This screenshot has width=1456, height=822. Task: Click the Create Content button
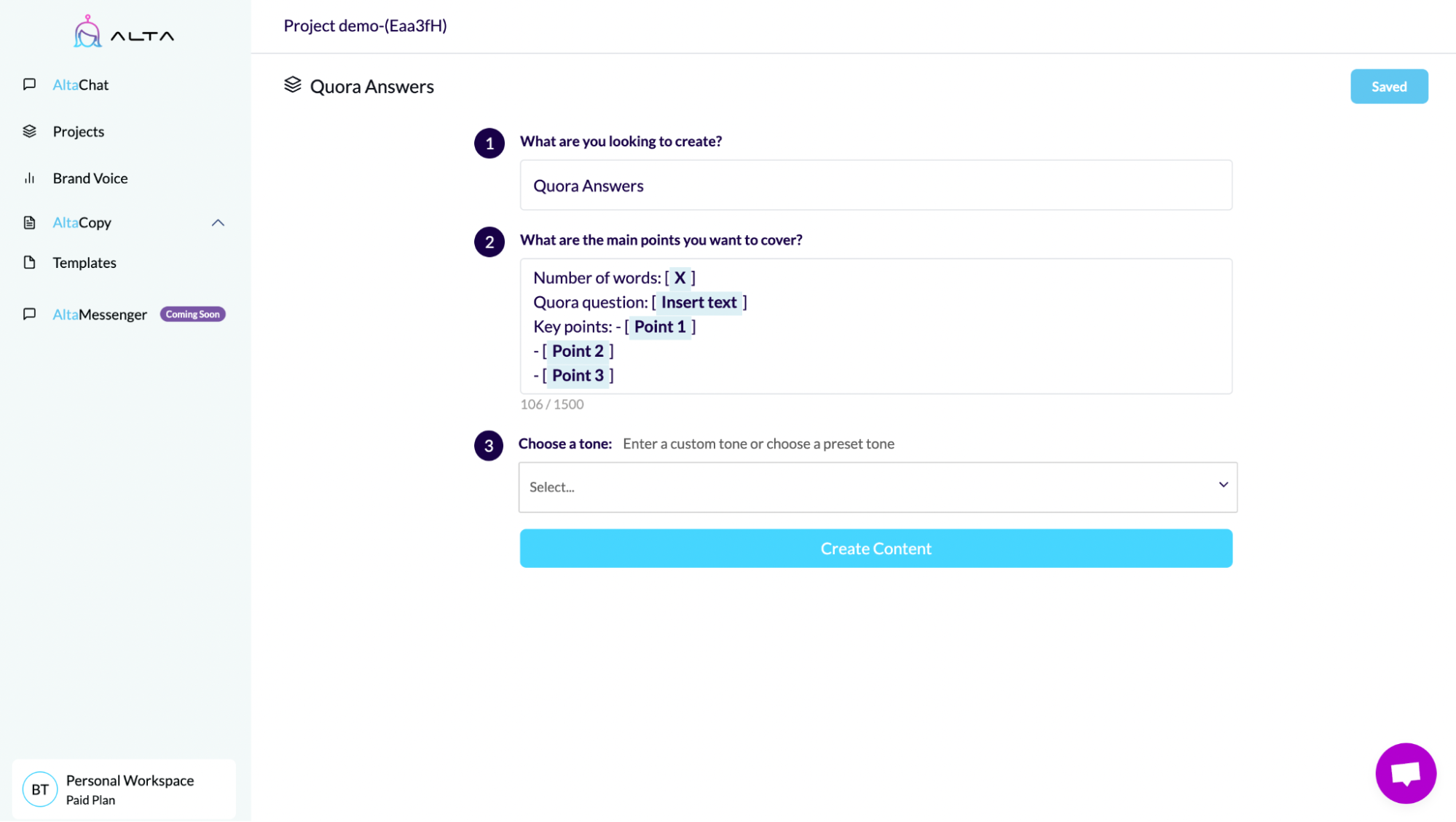(x=876, y=548)
